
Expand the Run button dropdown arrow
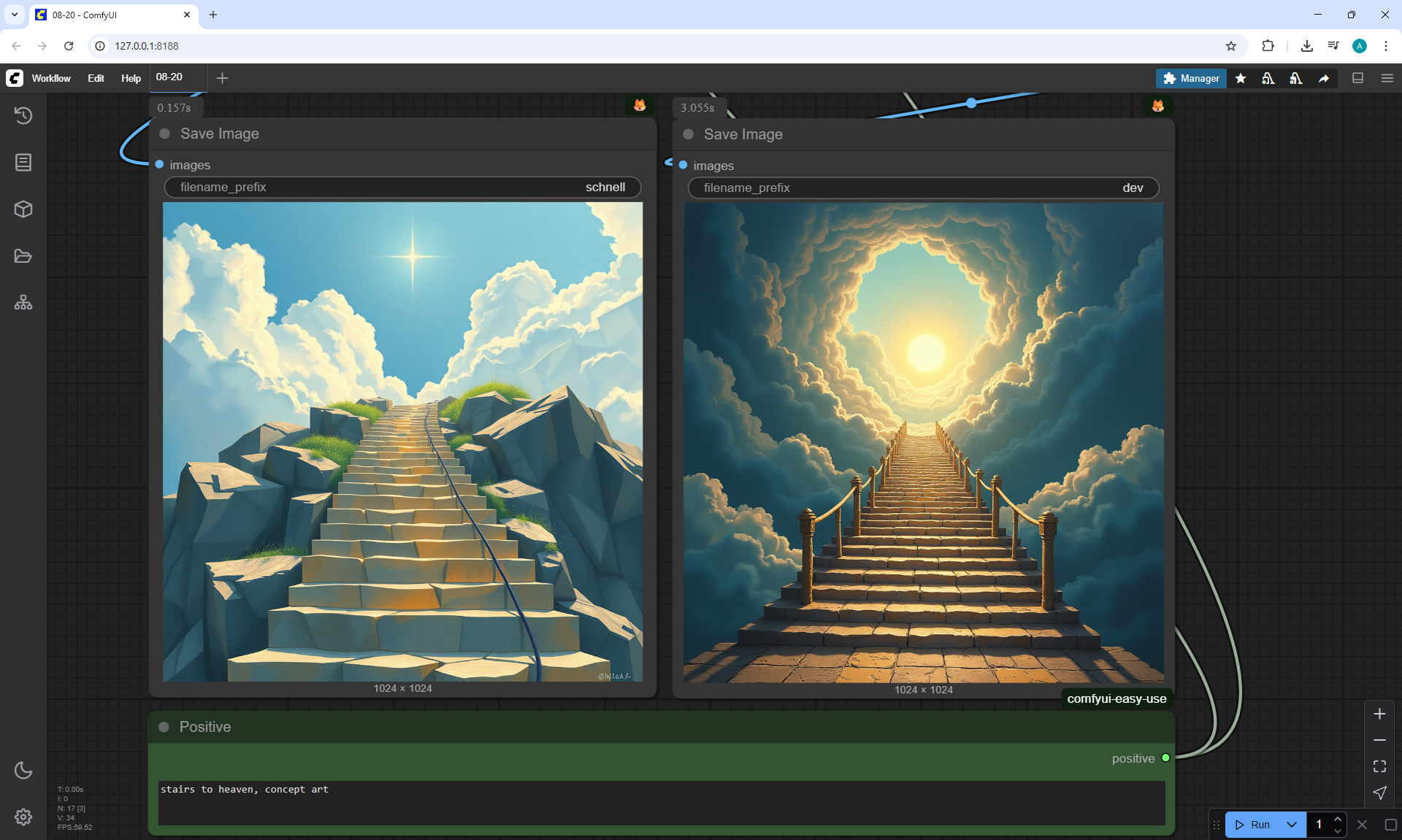[1291, 825]
